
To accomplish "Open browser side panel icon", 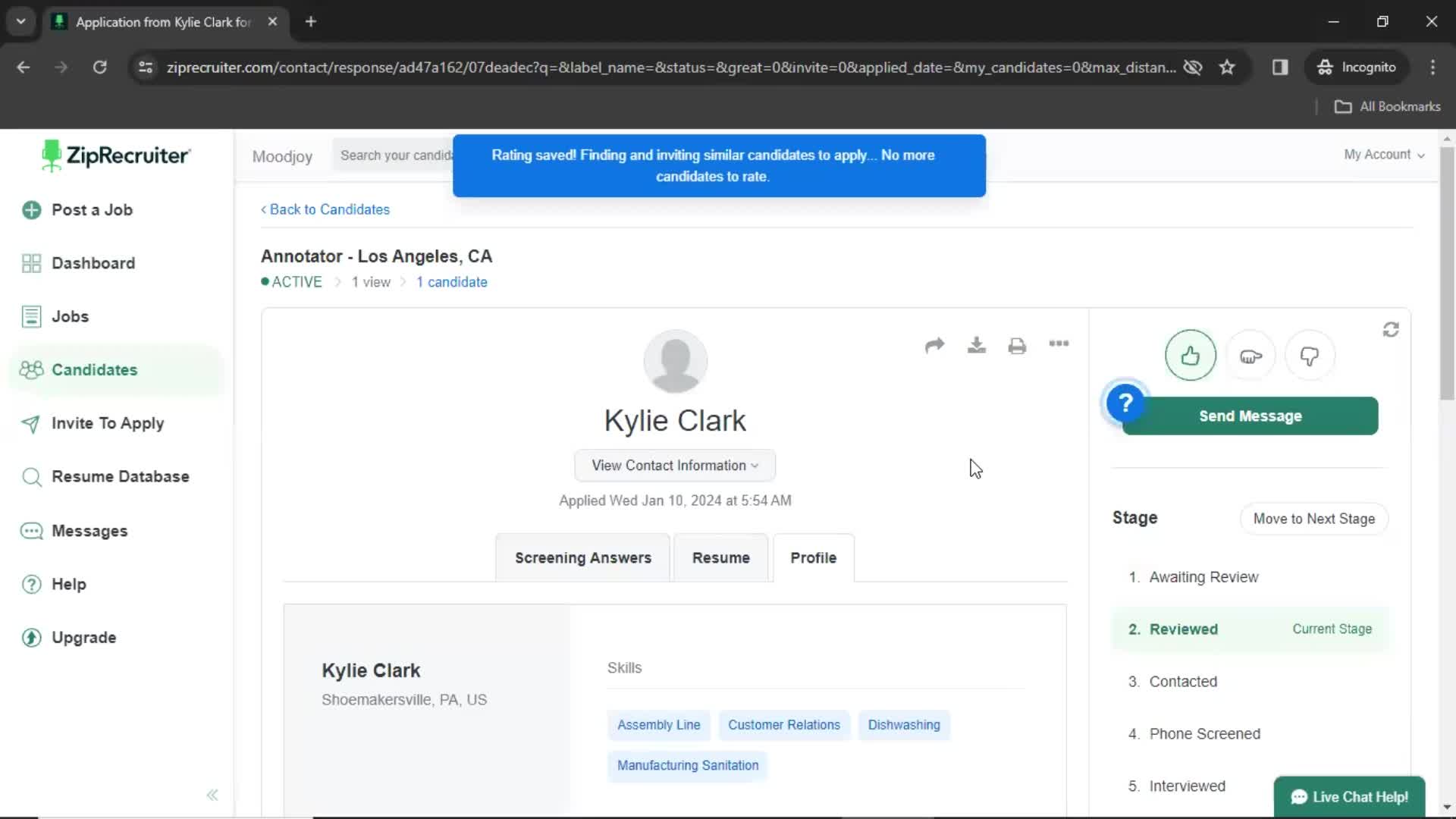I will [1280, 67].
